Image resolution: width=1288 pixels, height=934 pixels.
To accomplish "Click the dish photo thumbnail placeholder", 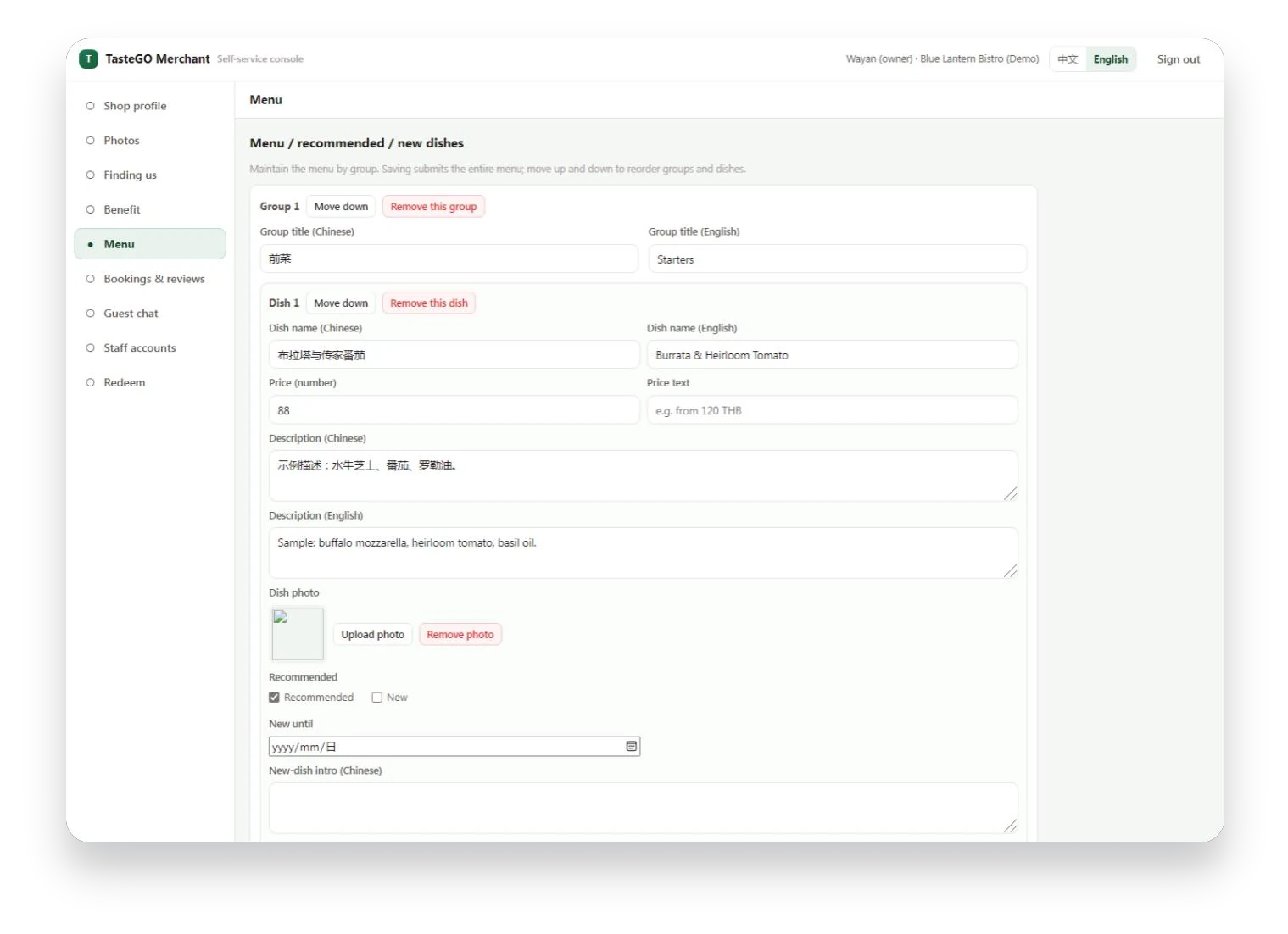I will tap(298, 634).
